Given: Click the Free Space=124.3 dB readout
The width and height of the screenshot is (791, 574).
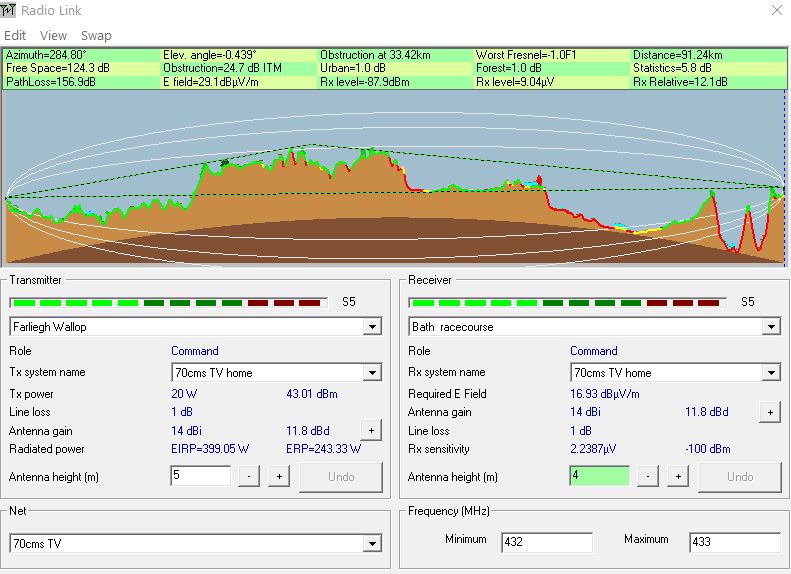Looking at the screenshot, I should [x=58, y=68].
